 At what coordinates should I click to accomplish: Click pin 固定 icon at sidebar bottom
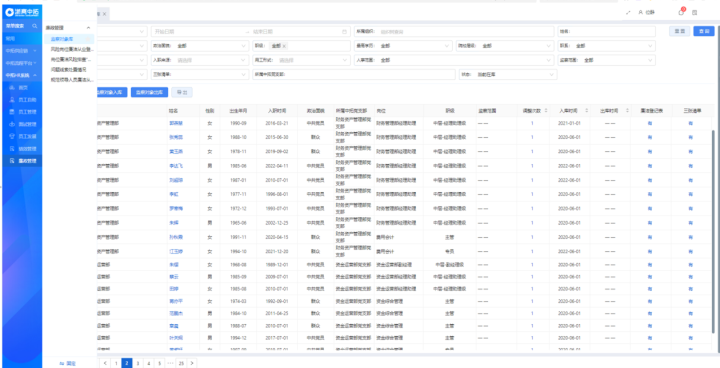62,363
